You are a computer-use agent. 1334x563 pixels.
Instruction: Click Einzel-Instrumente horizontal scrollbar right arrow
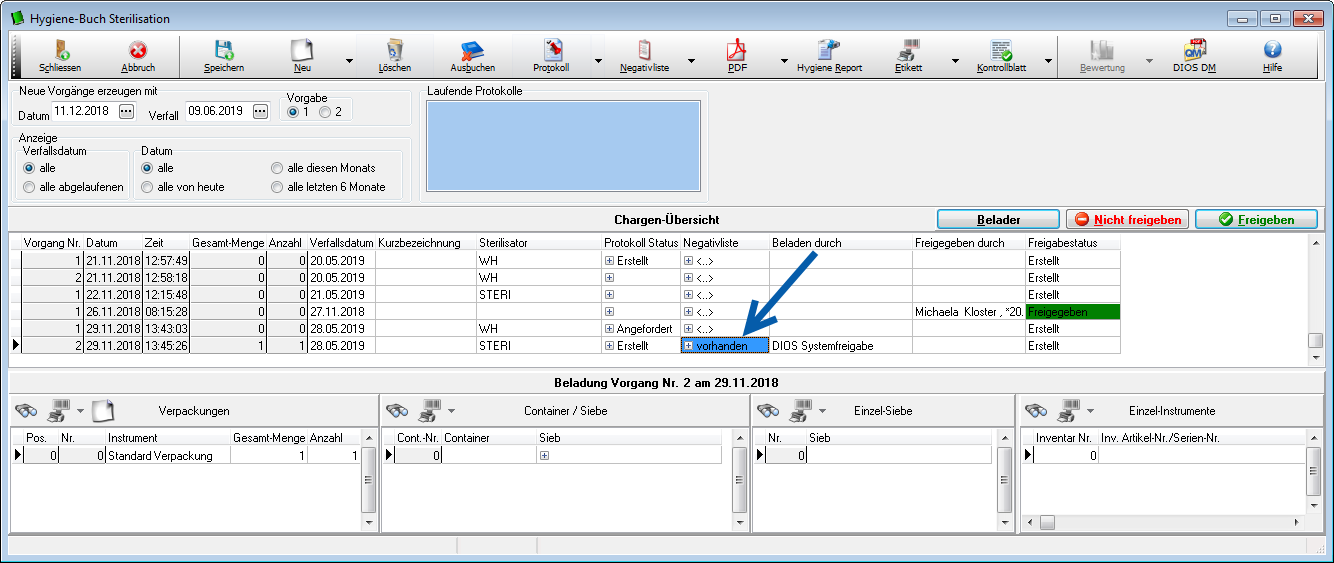tap(1298, 522)
